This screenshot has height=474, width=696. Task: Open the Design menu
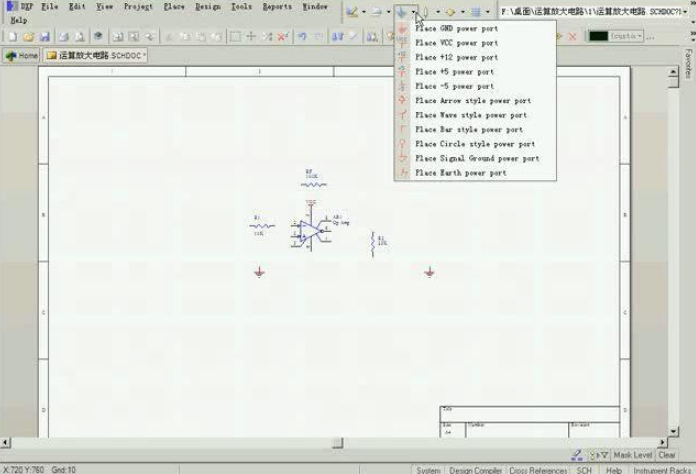click(x=208, y=6)
